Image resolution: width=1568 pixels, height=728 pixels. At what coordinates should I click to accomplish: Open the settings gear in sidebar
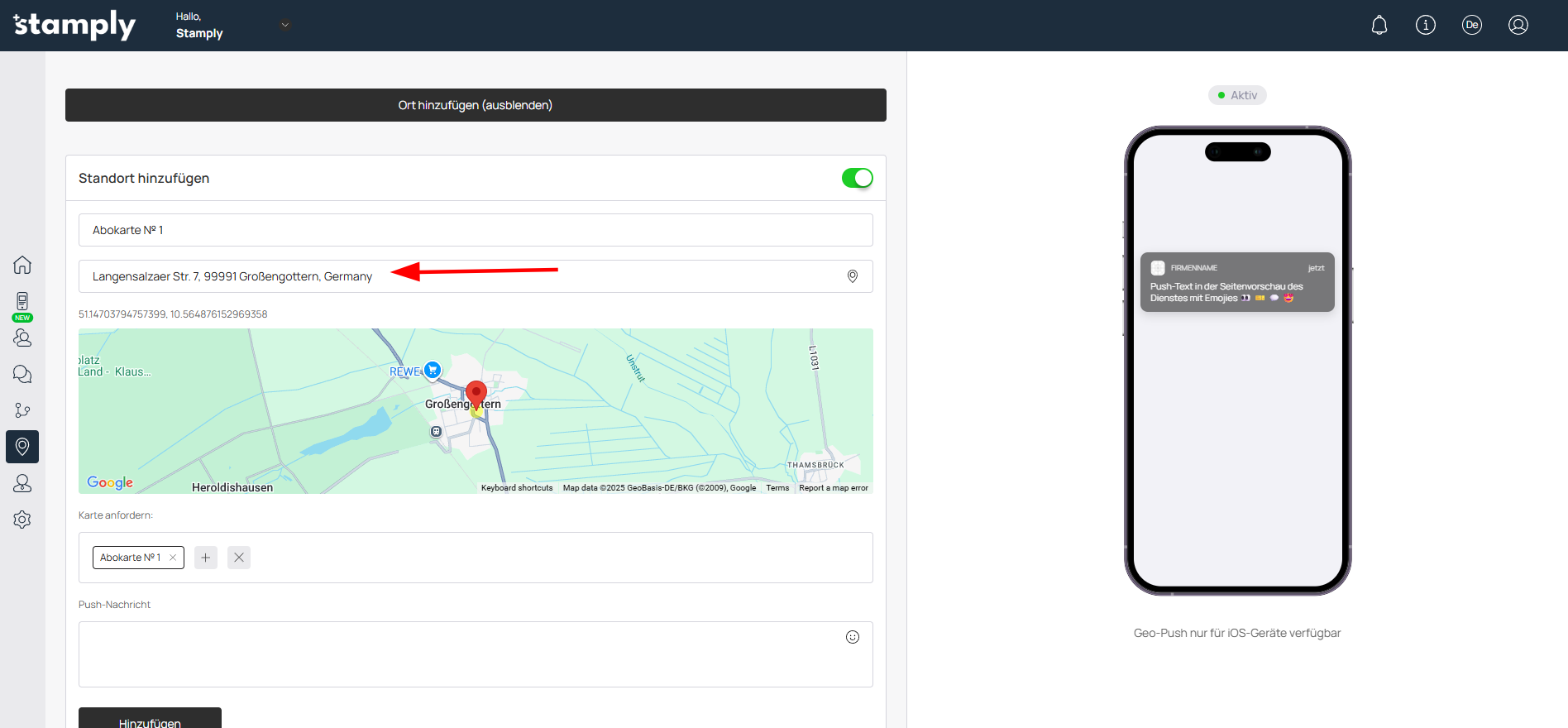(x=22, y=520)
